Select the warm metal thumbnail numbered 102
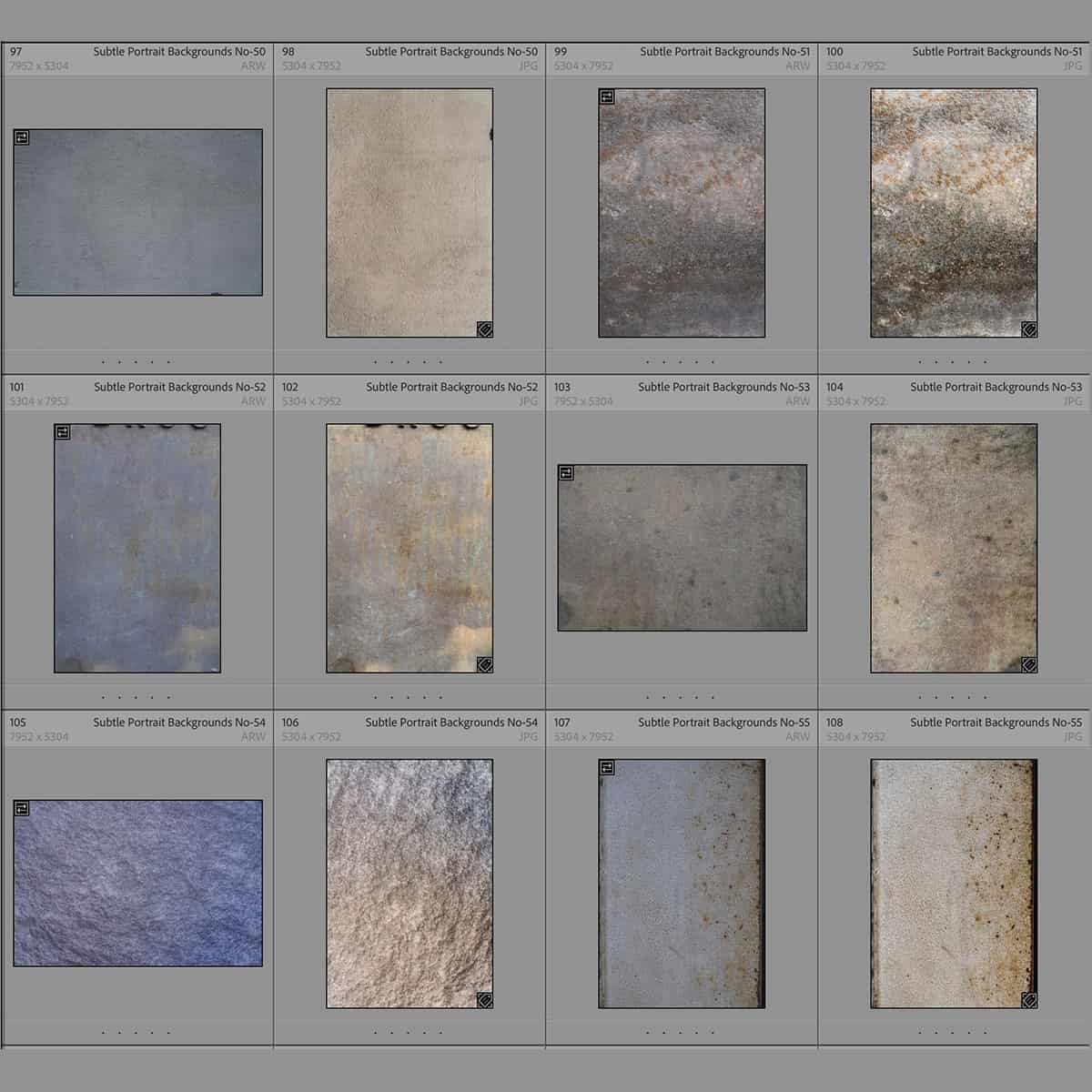This screenshot has width=1092, height=1092. click(409, 548)
